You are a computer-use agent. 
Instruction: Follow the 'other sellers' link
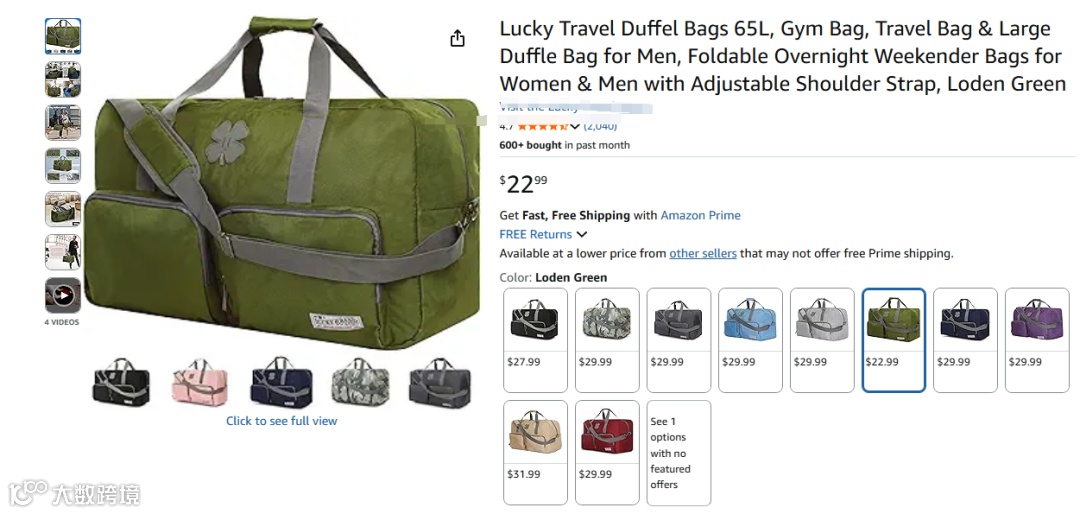click(703, 253)
